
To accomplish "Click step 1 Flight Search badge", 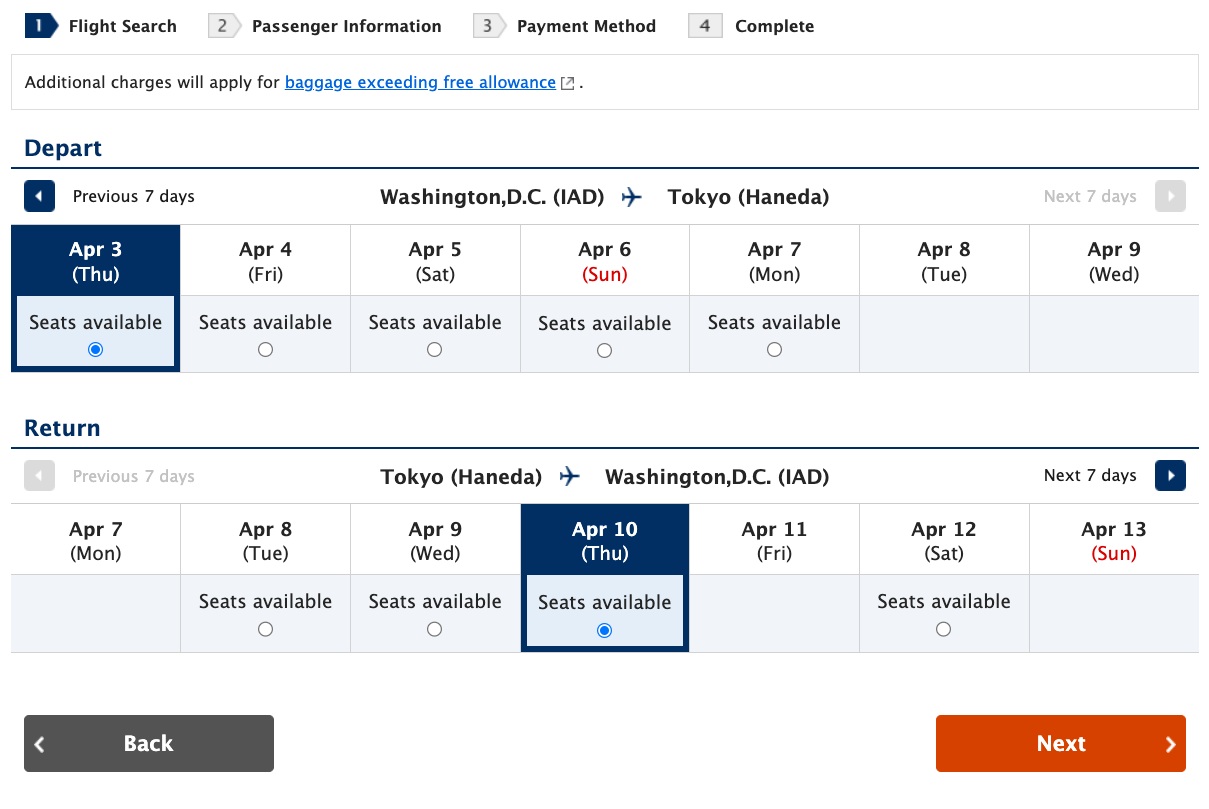I will 39,26.
